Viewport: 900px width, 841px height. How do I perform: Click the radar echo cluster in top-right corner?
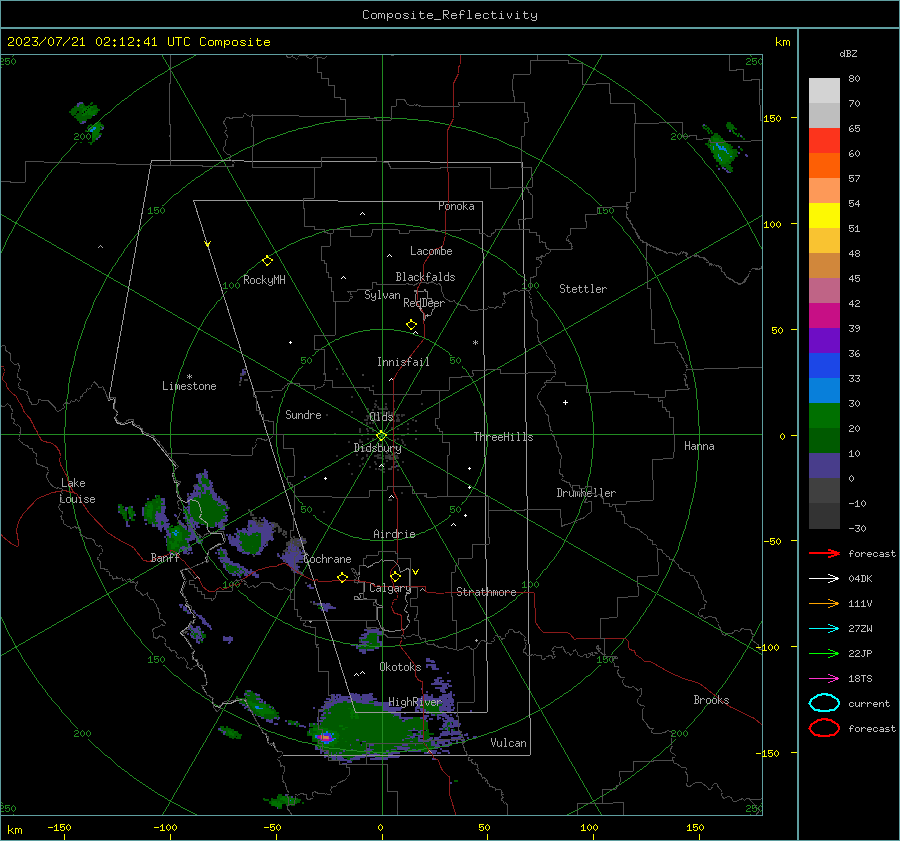(722, 147)
